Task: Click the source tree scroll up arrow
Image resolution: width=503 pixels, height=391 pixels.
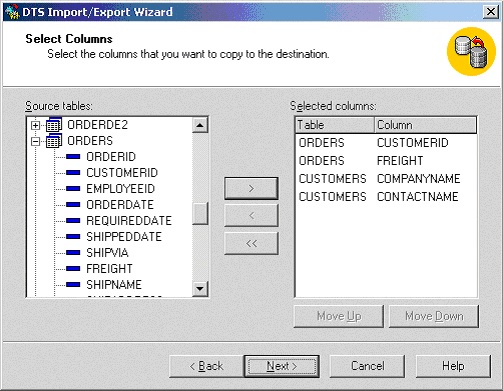Action: point(200,125)
